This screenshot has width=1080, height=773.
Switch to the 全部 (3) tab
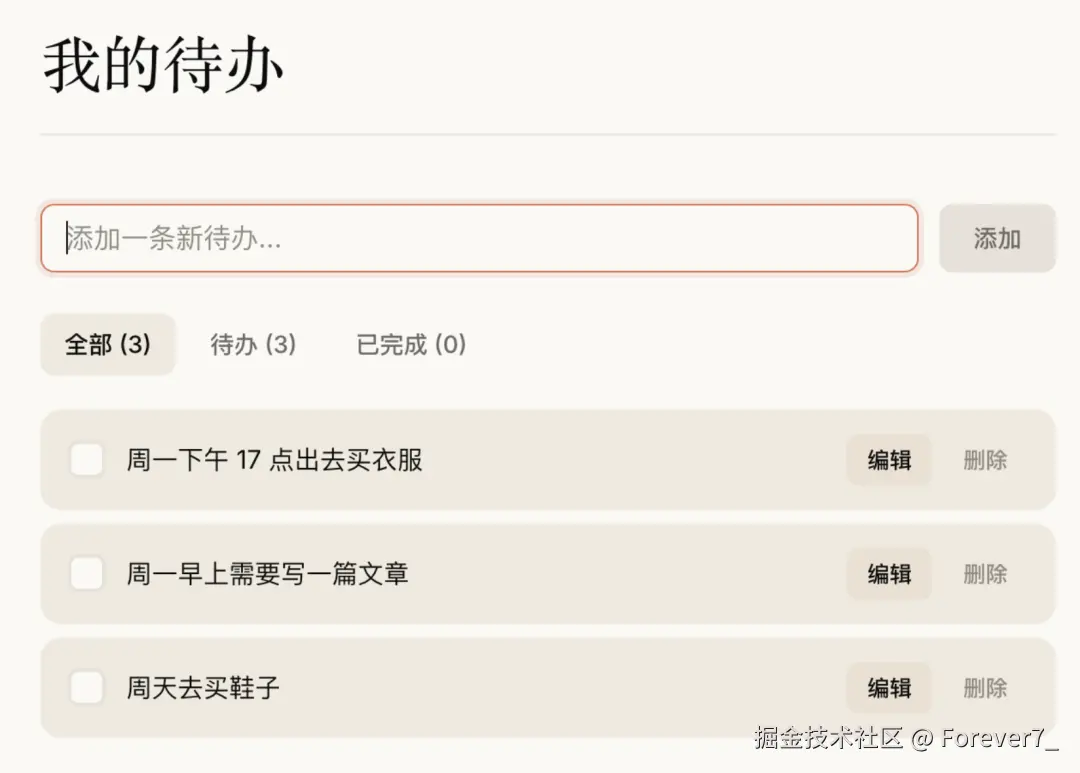[108, 344]
